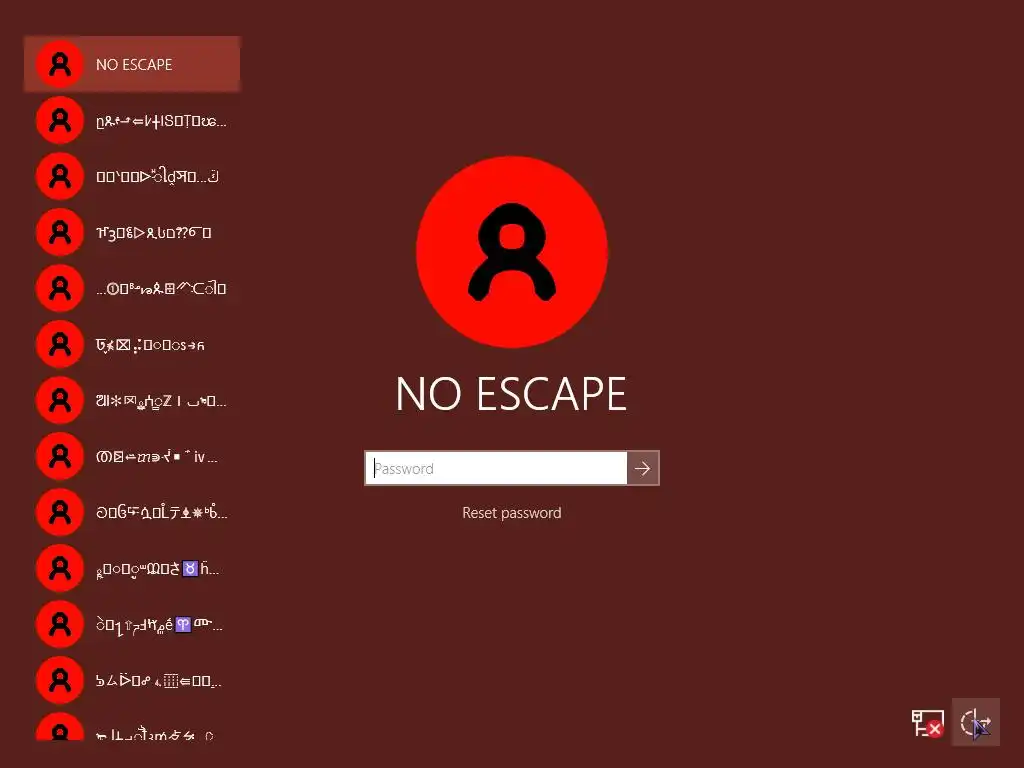Click the large red NO ESCAPE avatar
The height and width of the screenshot is (768, 1024).
pyautogui.click(x=512, y=252)
